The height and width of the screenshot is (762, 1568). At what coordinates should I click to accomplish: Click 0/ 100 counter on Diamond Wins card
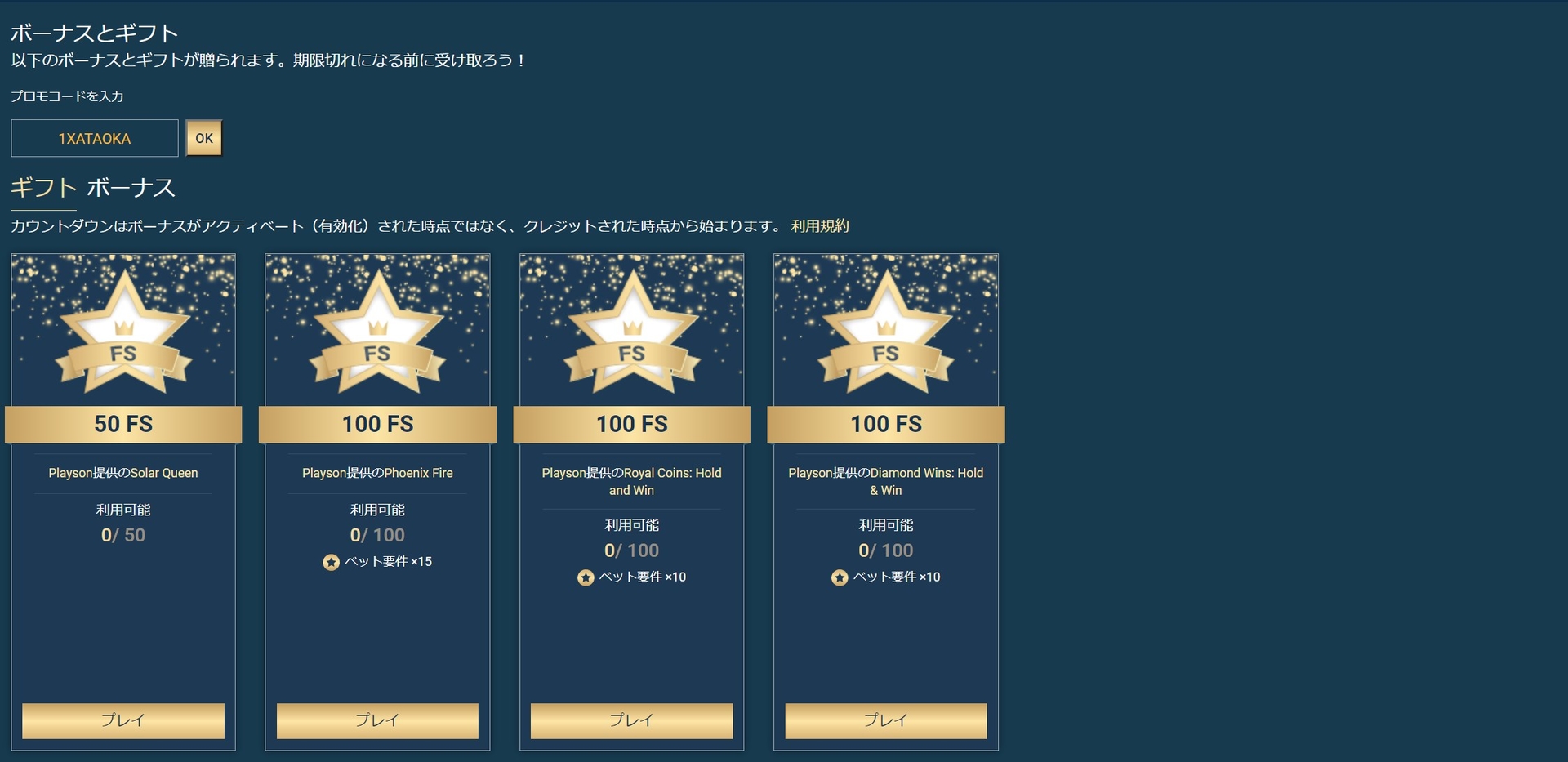coord(886,550)
